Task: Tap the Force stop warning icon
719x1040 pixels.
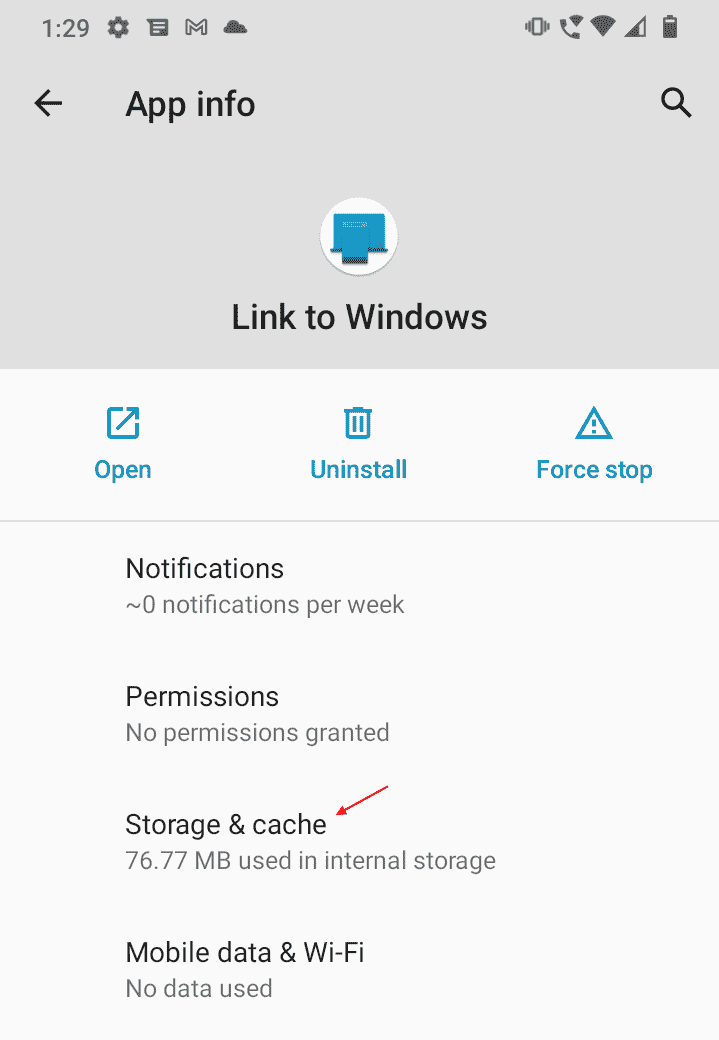Action: click(594, 423)
